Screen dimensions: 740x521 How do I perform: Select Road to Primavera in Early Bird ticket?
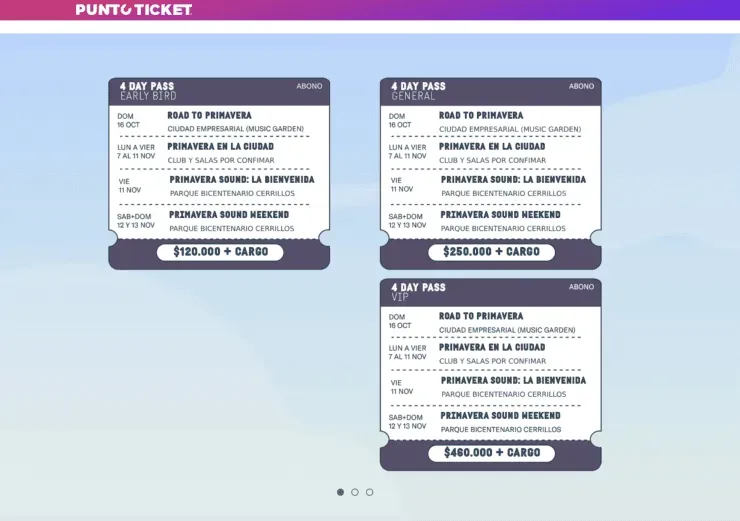click(209, 116)
